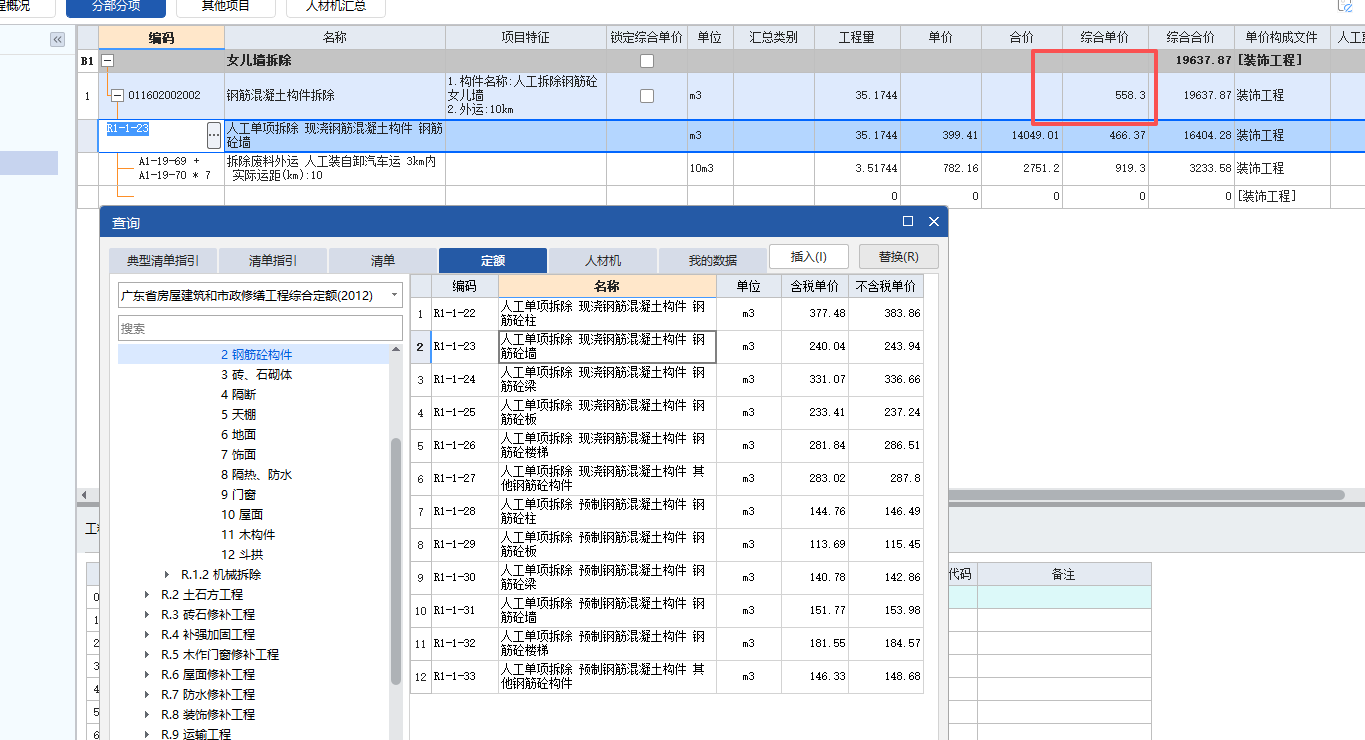Switch to the 清单 tab
Image resolution: width=1365 pixels, height=740 pixels.
pyautogui.click(x=383, y=261)
